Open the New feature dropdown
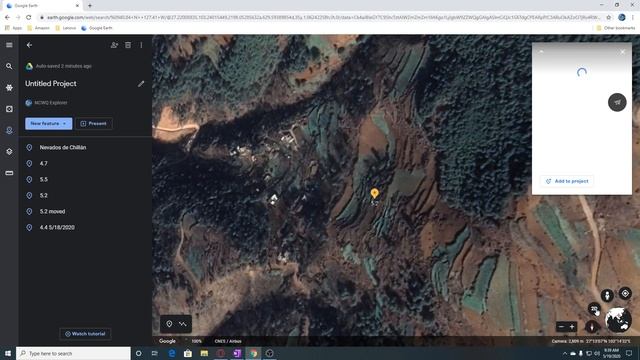The height and width of the screenshot is (360, 640). pyautogui.click(x=49, y=123)
